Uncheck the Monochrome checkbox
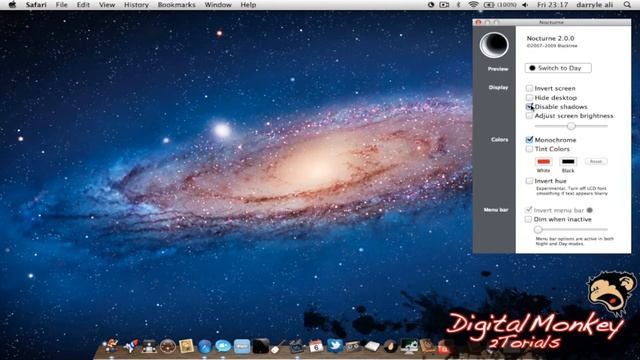 point(529,140)
